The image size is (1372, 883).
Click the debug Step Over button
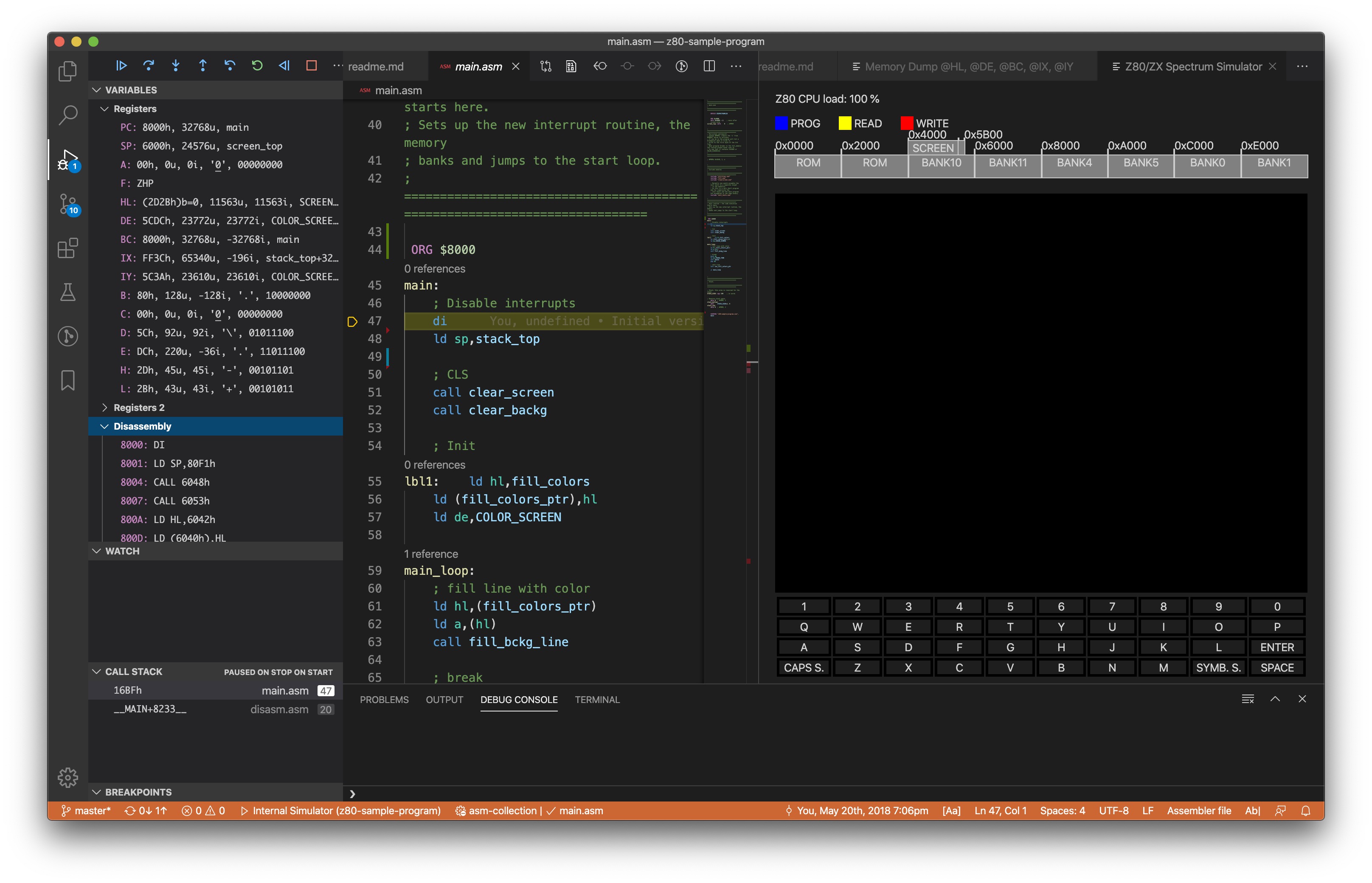(149, 65)
